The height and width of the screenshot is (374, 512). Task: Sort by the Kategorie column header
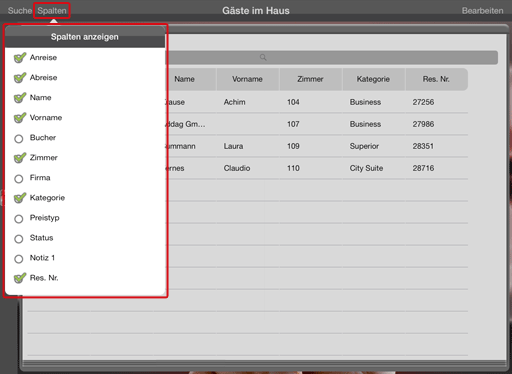[x=373, y=79]
